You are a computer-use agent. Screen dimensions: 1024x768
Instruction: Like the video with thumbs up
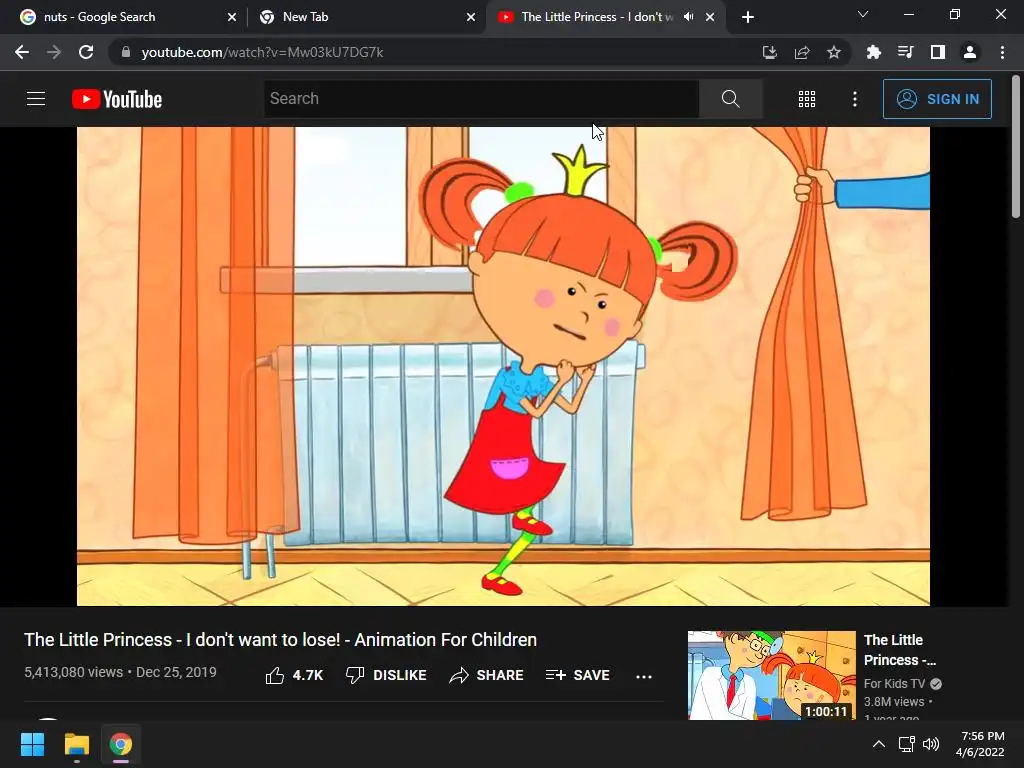(294, 675)
